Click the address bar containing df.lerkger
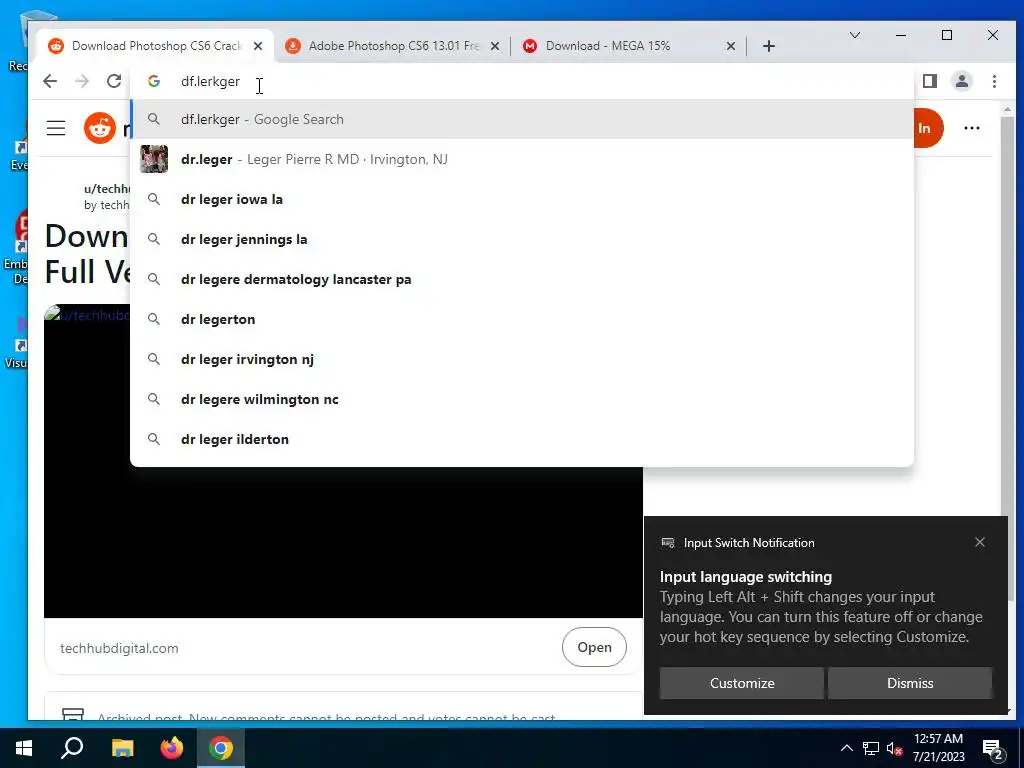This screenshot has width=1024, height=768. point(522,81)
